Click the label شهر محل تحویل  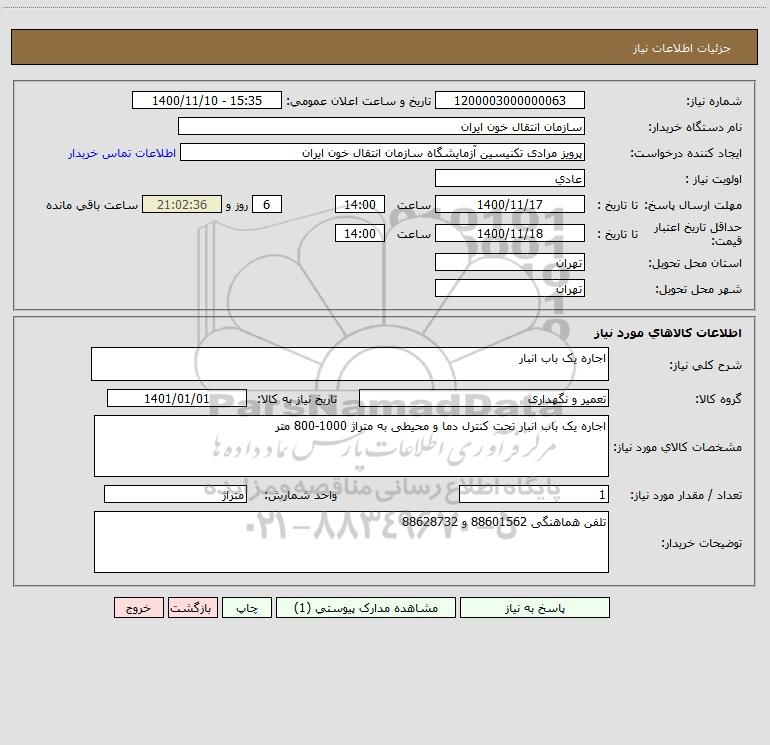[x=698, y=290]
